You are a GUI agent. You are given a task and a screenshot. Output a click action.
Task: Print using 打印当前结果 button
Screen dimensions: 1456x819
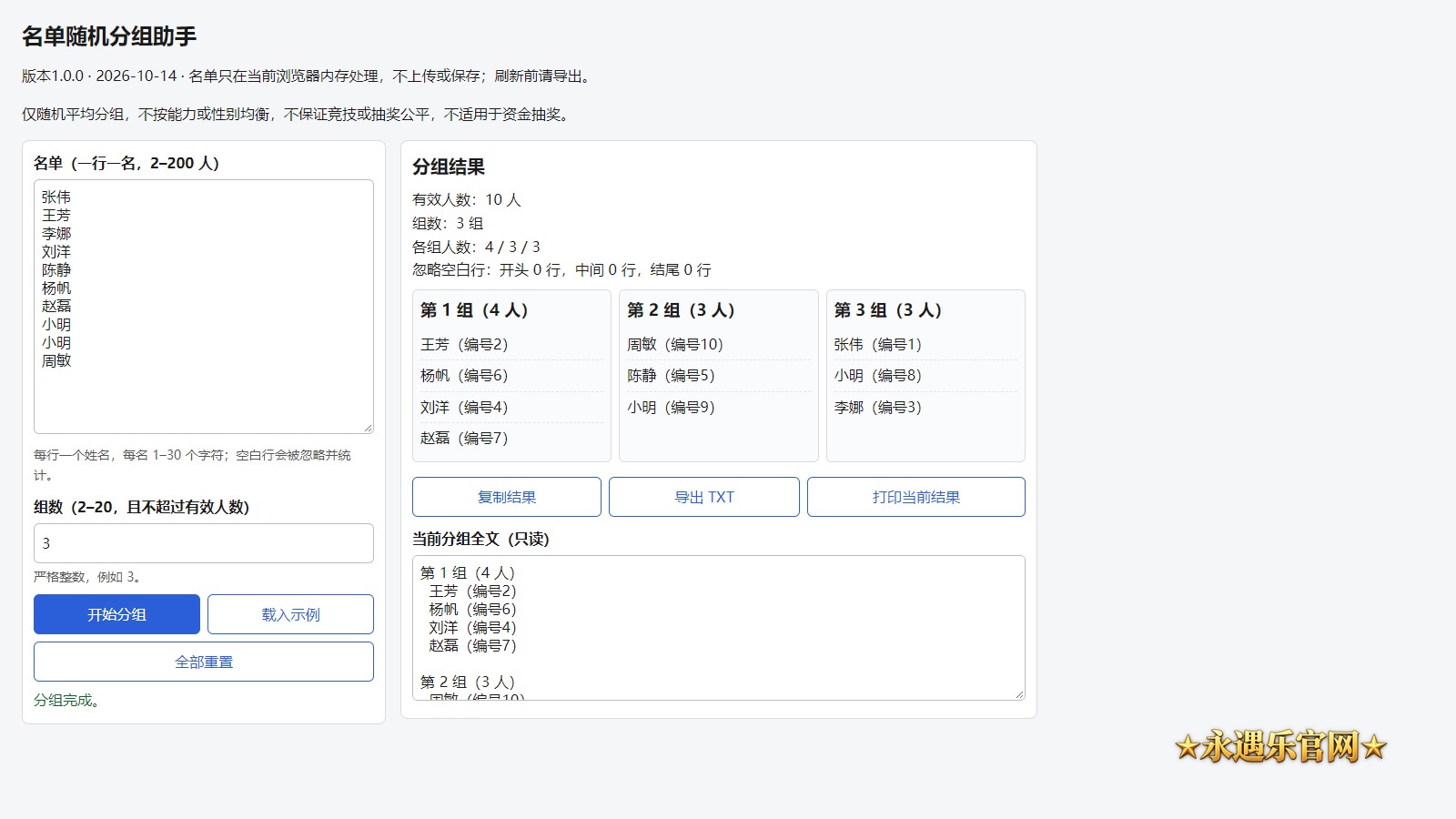click(916, 497)
